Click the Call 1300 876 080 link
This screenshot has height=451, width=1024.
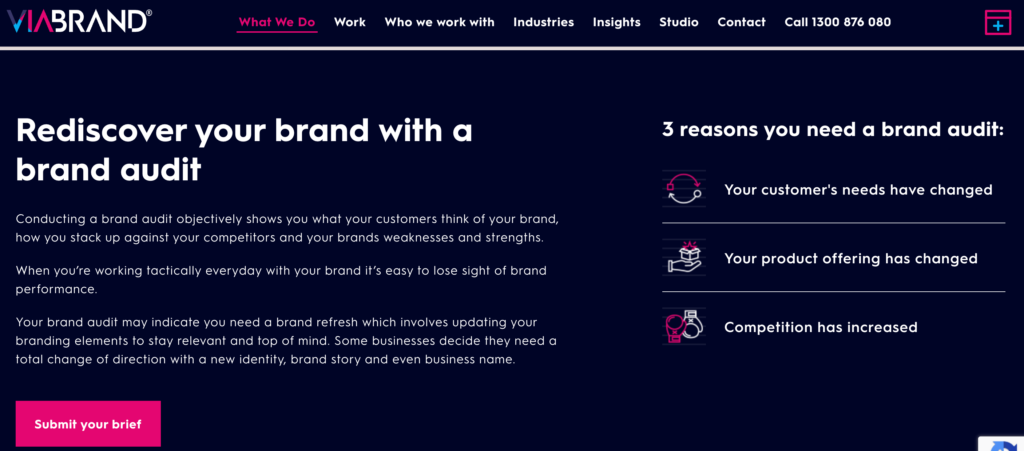pos(837,22)
